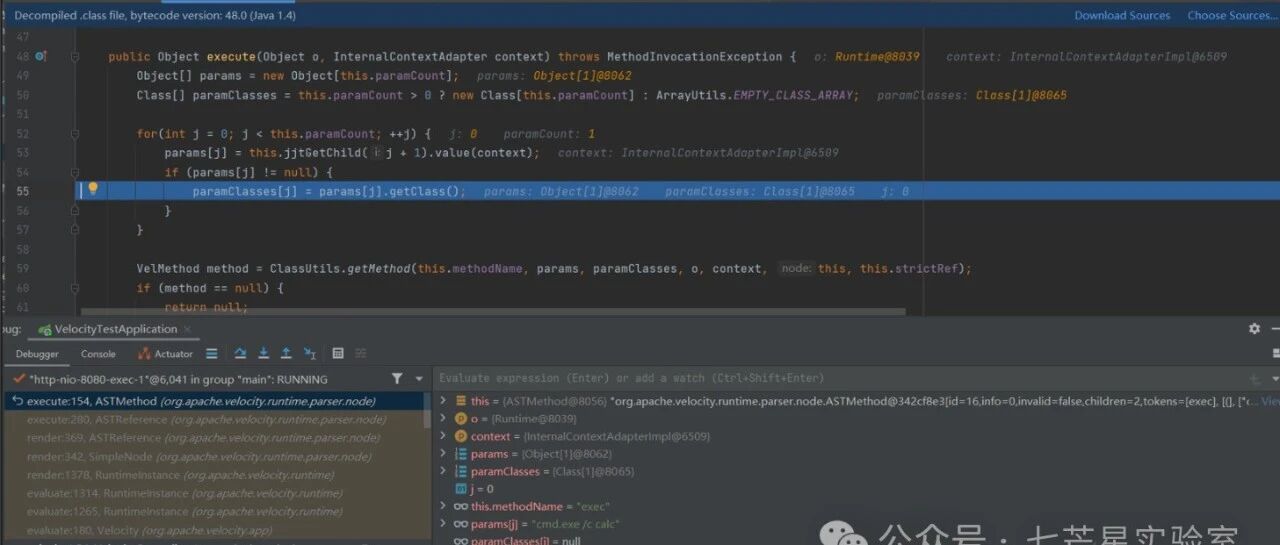The height and width of the screenshot is (545, 1280).
Task: Expand the 'context' variable node
Action: coord(443,436)
